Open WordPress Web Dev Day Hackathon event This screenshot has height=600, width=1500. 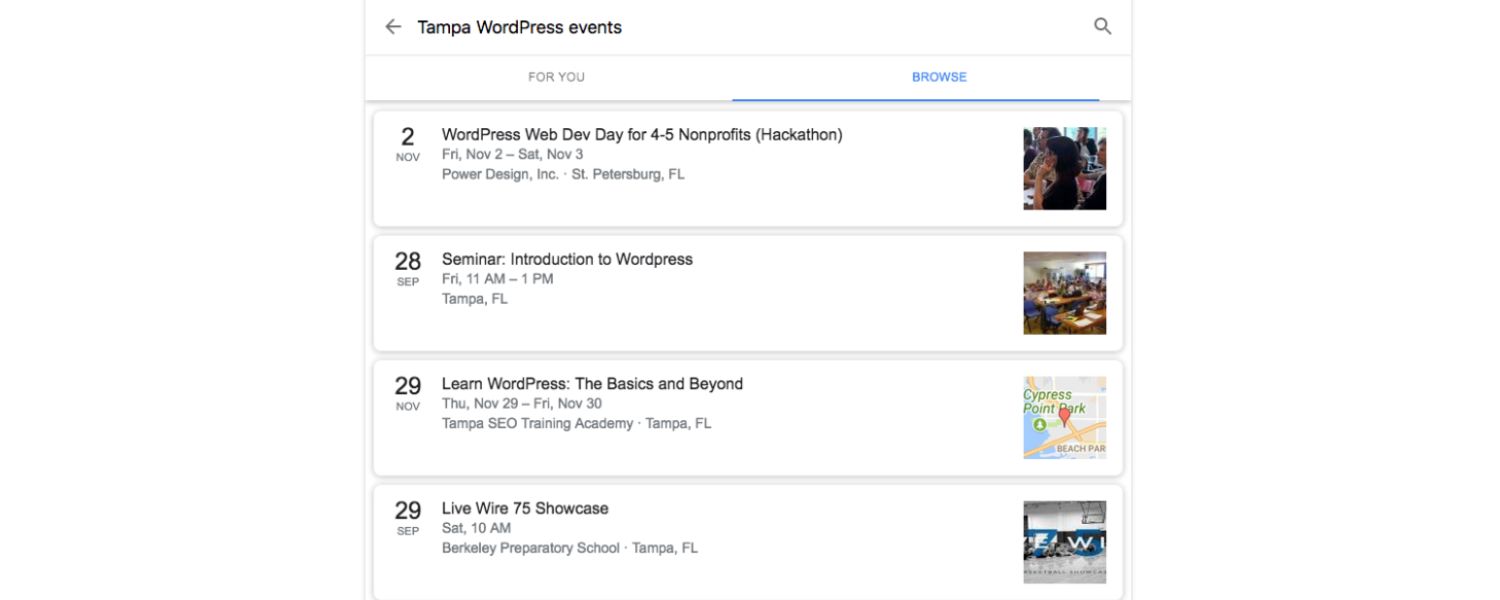(642, 135)
